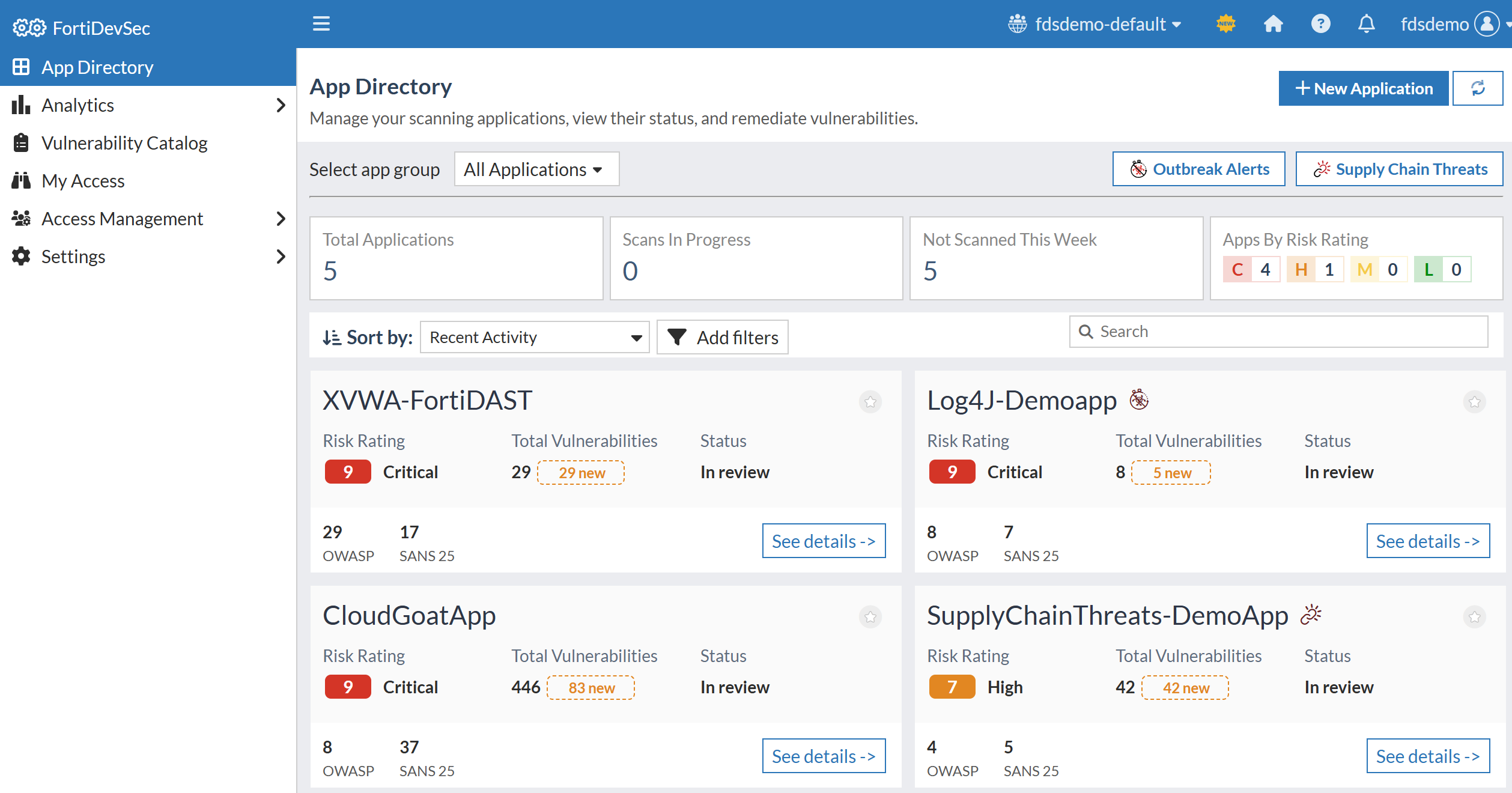Toggle the favorite star on XVWA-FortiDAST card
The image size is (1512, 793).
coord(870,402)
